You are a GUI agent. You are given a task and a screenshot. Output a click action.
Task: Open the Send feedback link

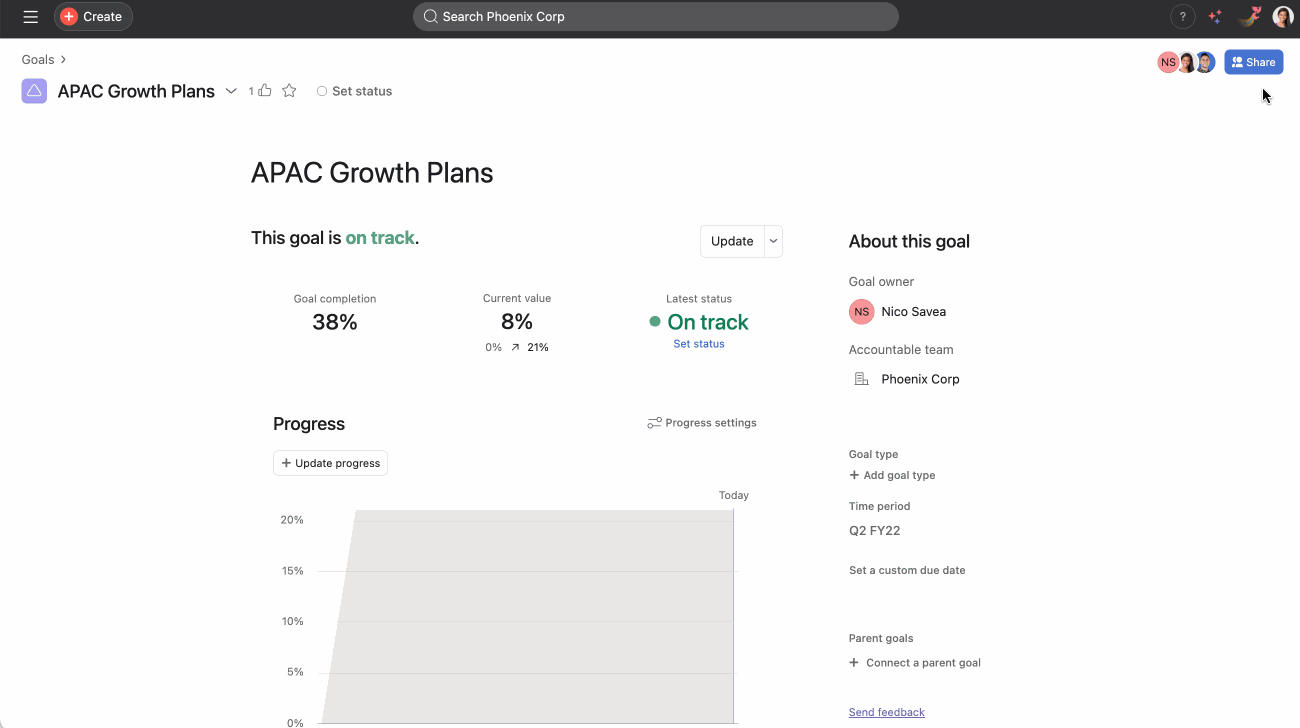[886, 711]
